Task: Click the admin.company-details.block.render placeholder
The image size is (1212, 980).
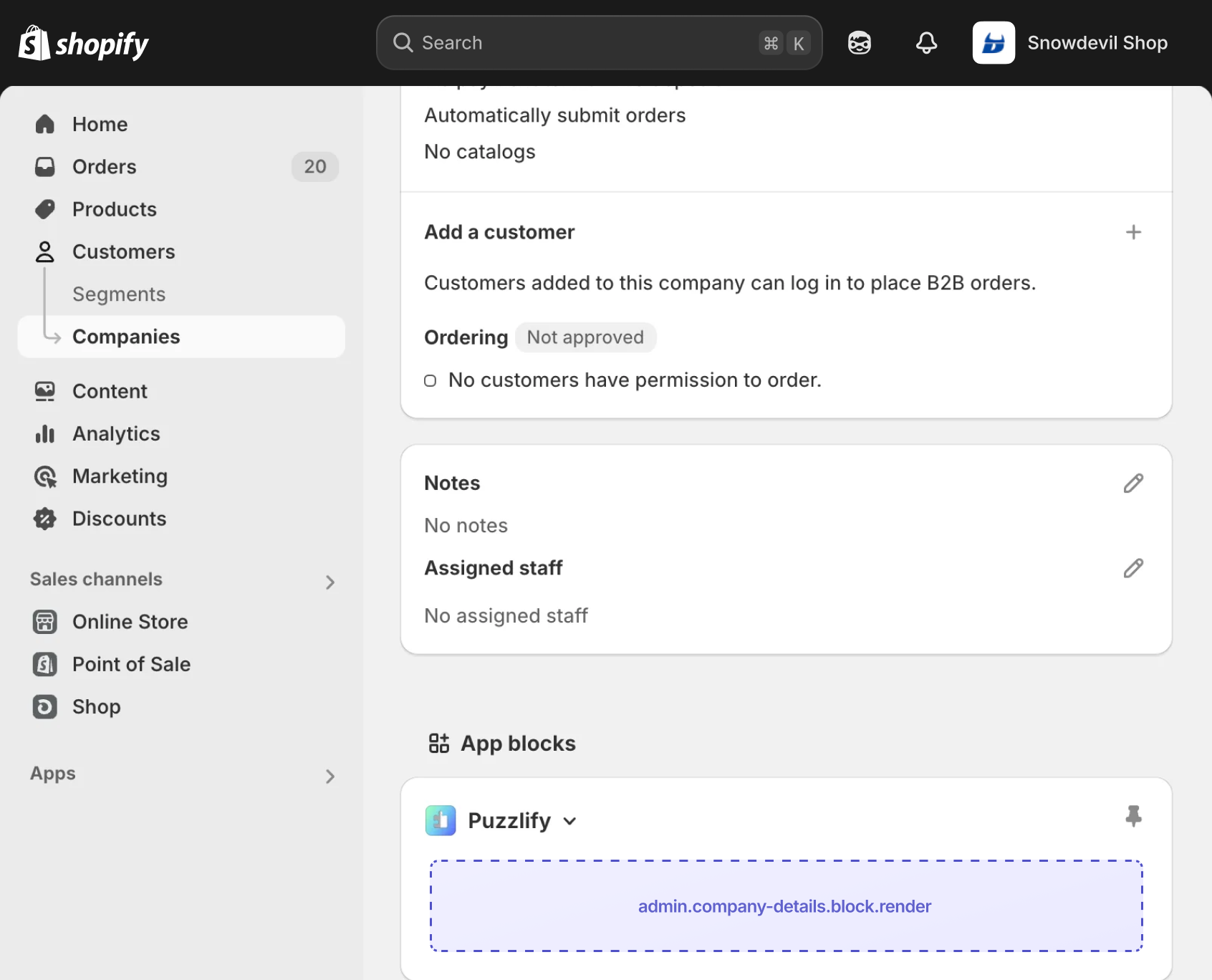Action: click(x=786, y=906)
